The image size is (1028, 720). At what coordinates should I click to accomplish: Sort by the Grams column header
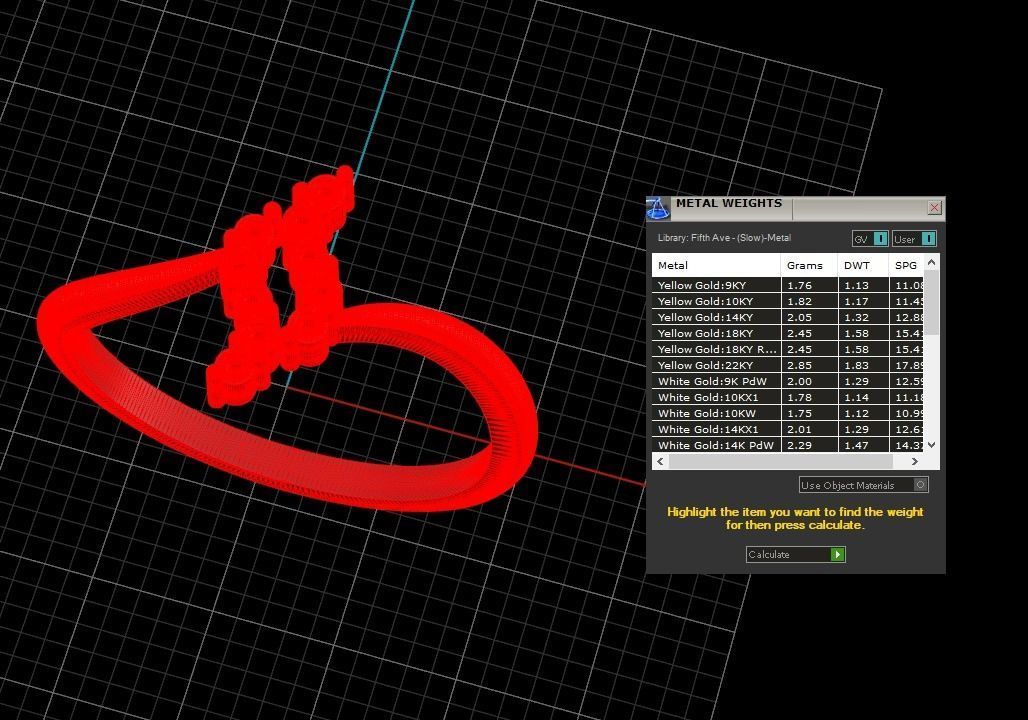809,266
